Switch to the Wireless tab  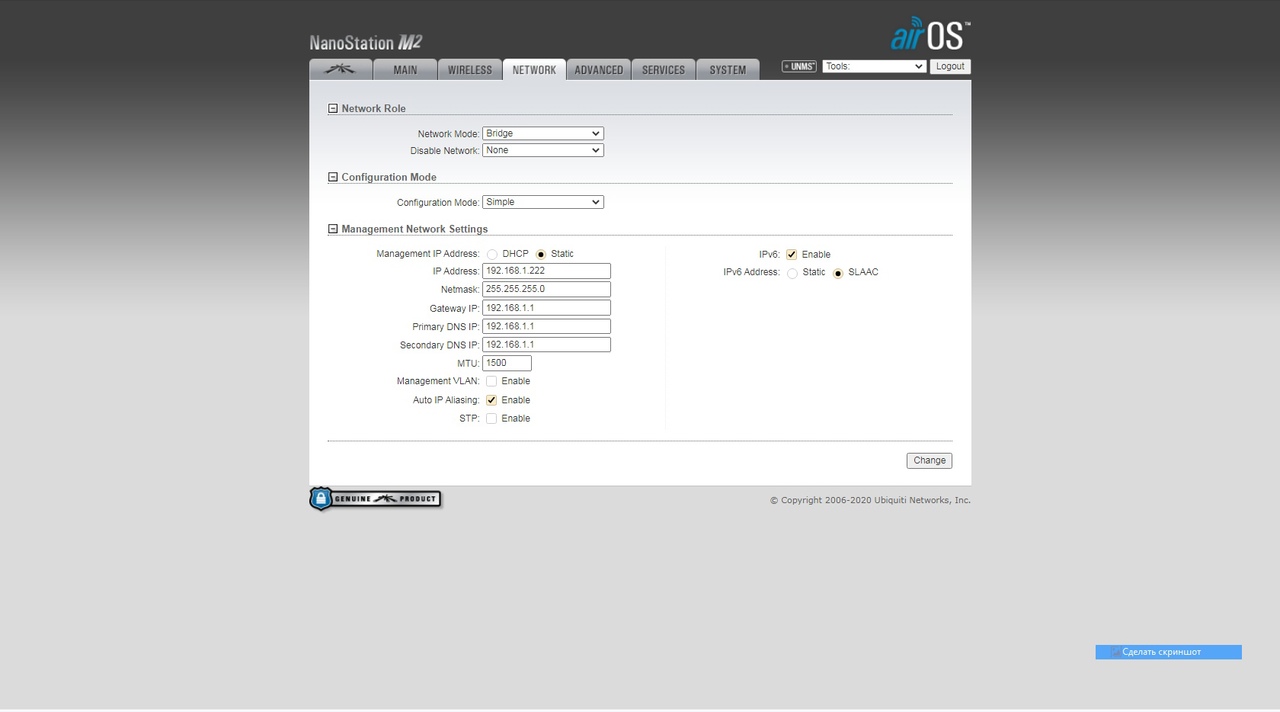tap(469, 70)
